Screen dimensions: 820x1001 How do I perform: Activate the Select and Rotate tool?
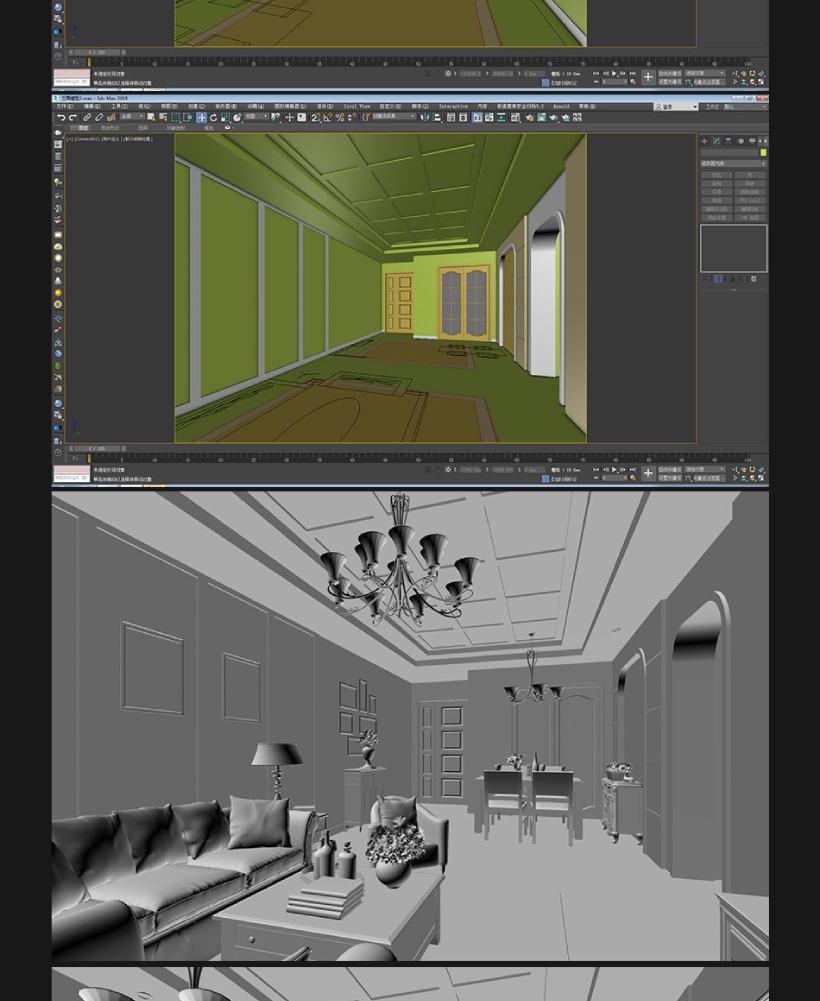pos(213,117)
